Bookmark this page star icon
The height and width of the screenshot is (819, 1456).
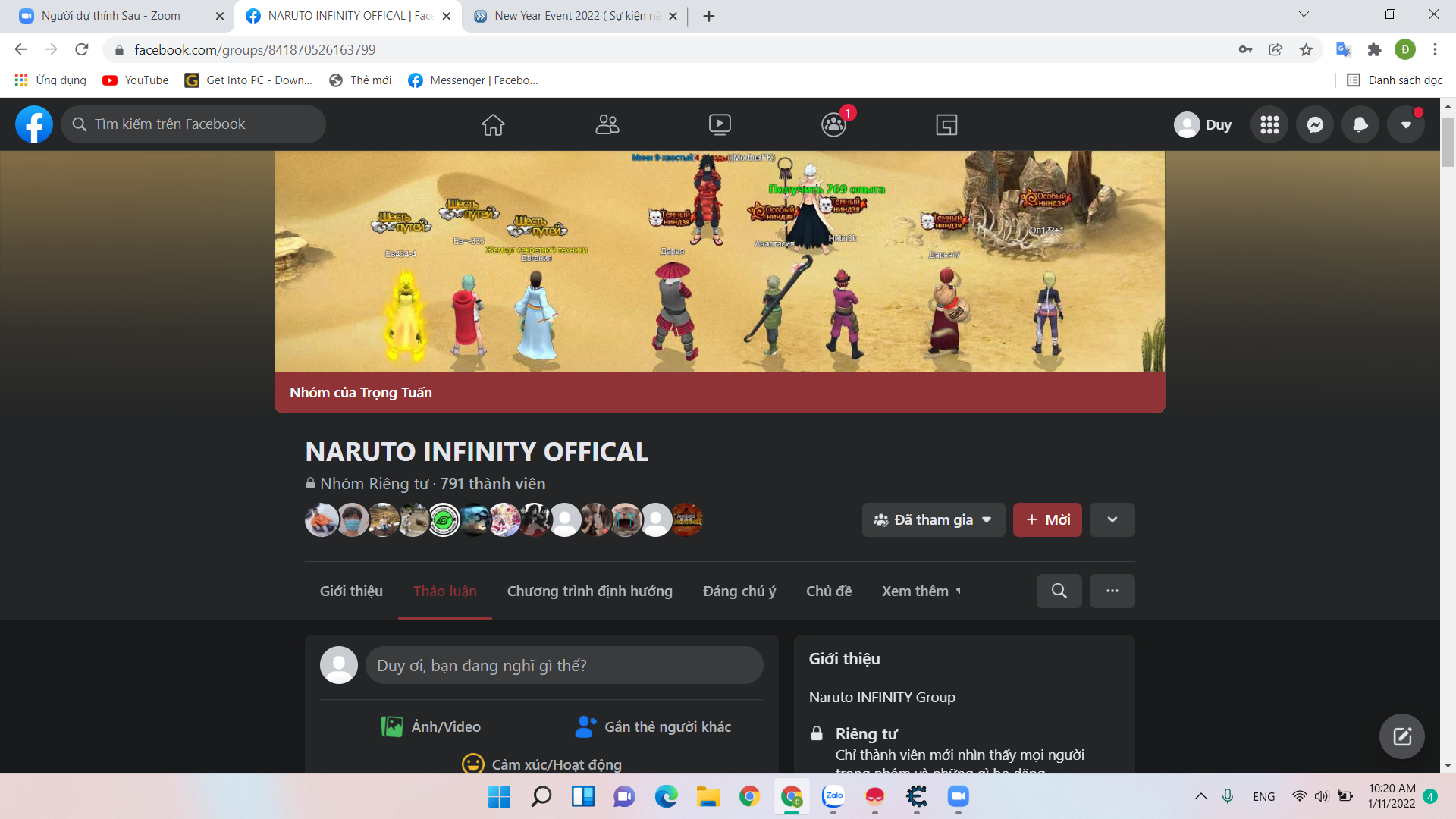(1306, 49)
